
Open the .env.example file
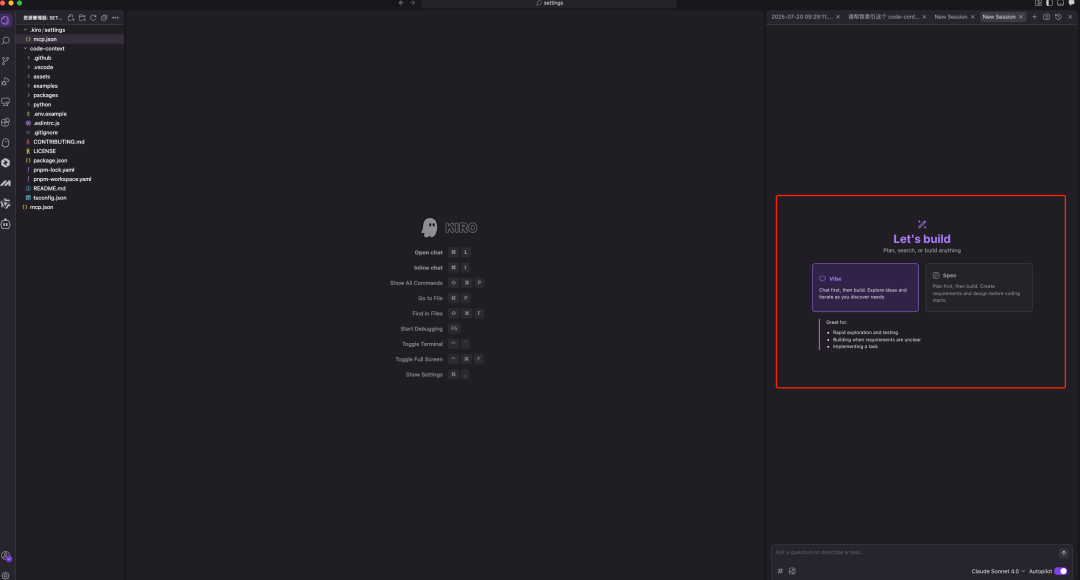point(69,114)
